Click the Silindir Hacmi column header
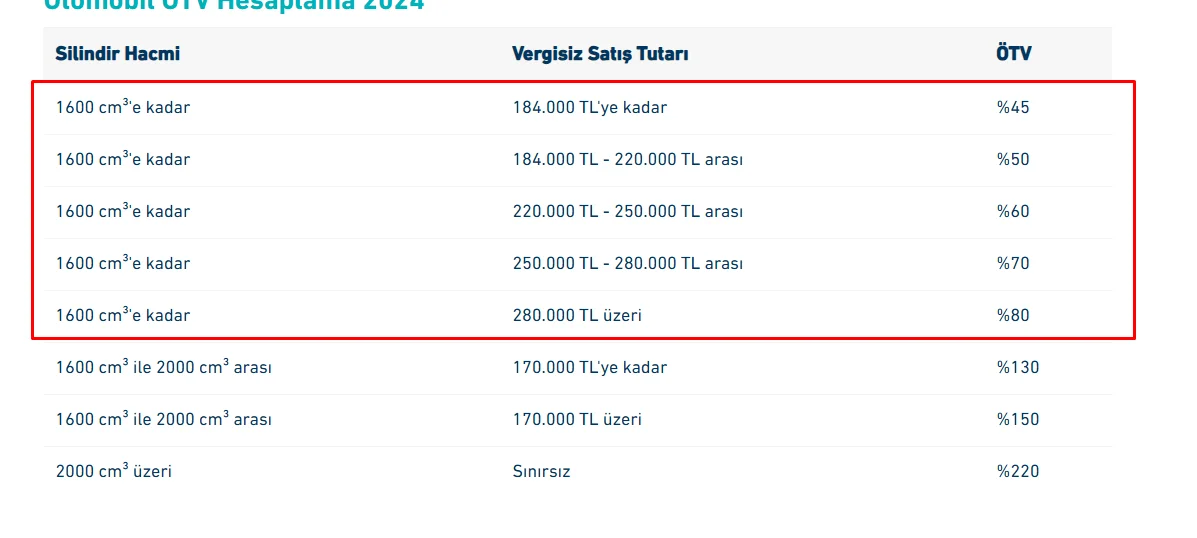1197x538 pixels. click(x=118, y=53)
